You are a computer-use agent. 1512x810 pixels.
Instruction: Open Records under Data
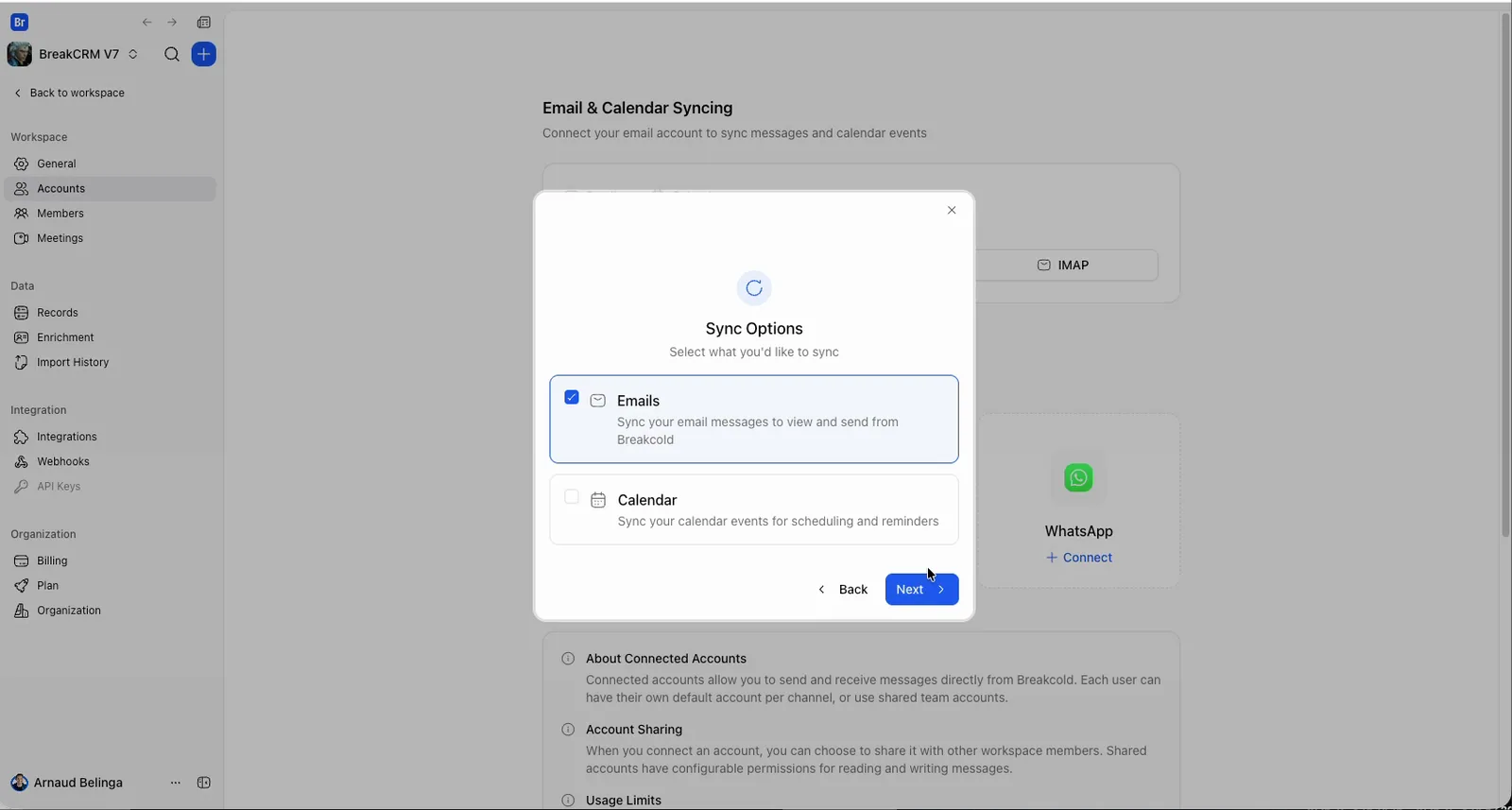point(110,313)
